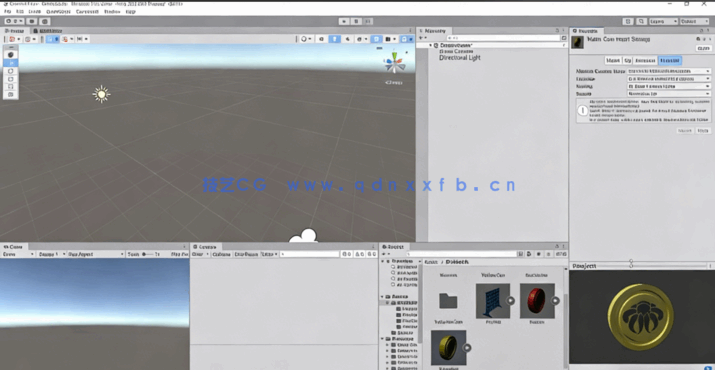Click the Project panel search field
Screen dimensions: 715x370
(x=461, y=254)
